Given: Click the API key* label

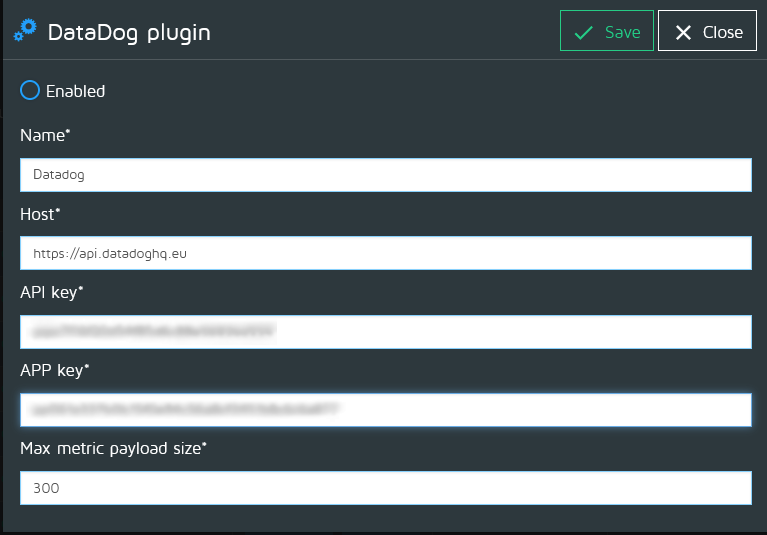Looking at the screenshot, I should [52, 292].
